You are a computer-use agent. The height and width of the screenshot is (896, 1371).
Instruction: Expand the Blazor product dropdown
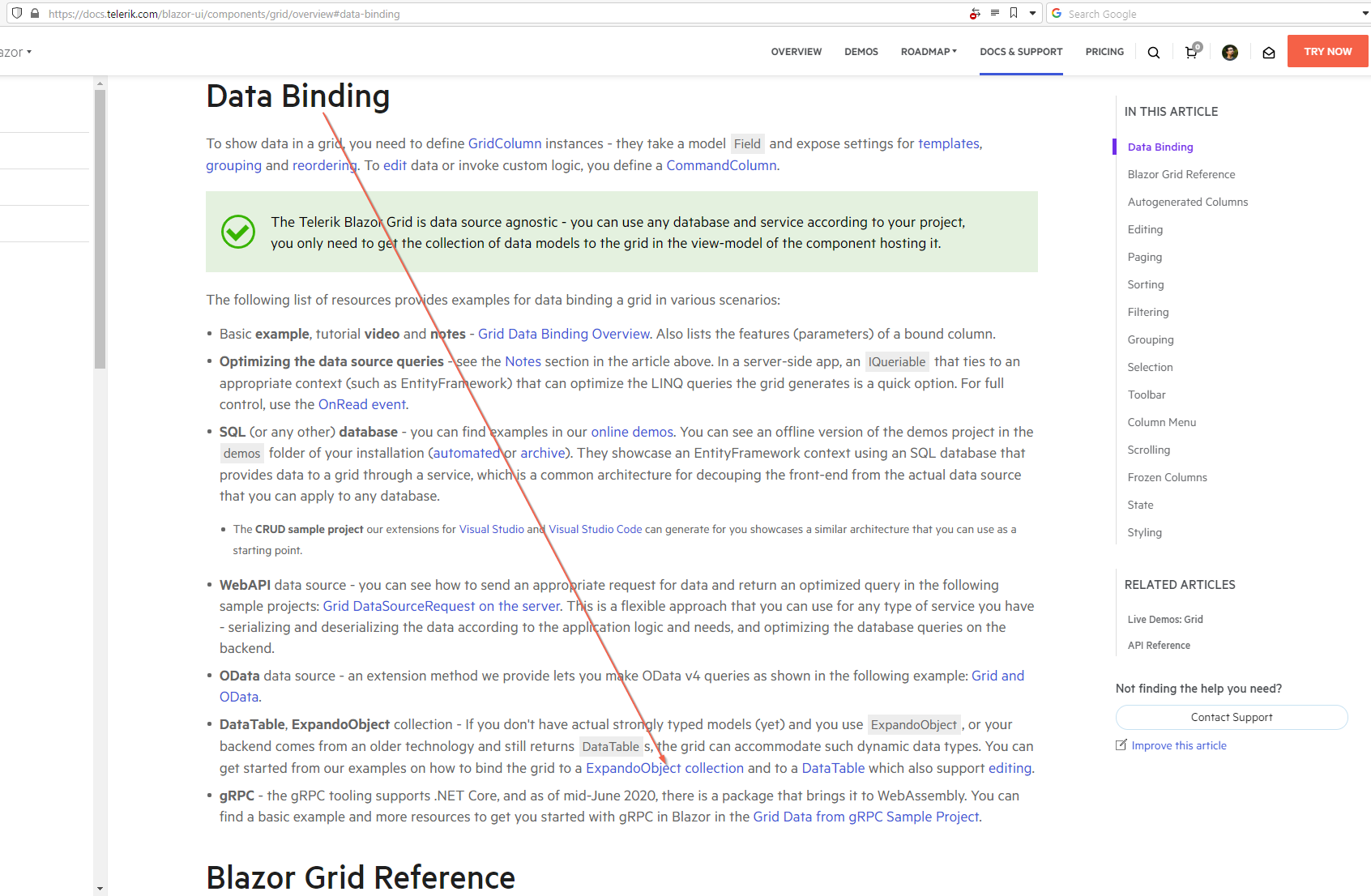pos(16,52)
